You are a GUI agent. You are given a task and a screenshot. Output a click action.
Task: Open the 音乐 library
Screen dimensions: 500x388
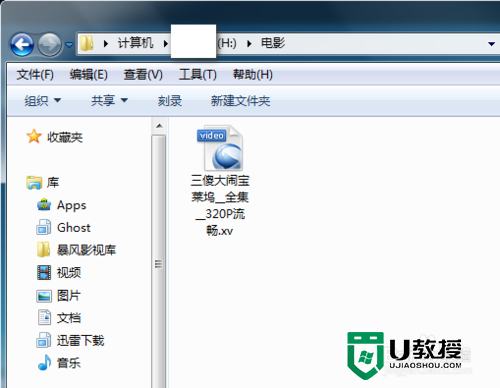pos(69,363)
